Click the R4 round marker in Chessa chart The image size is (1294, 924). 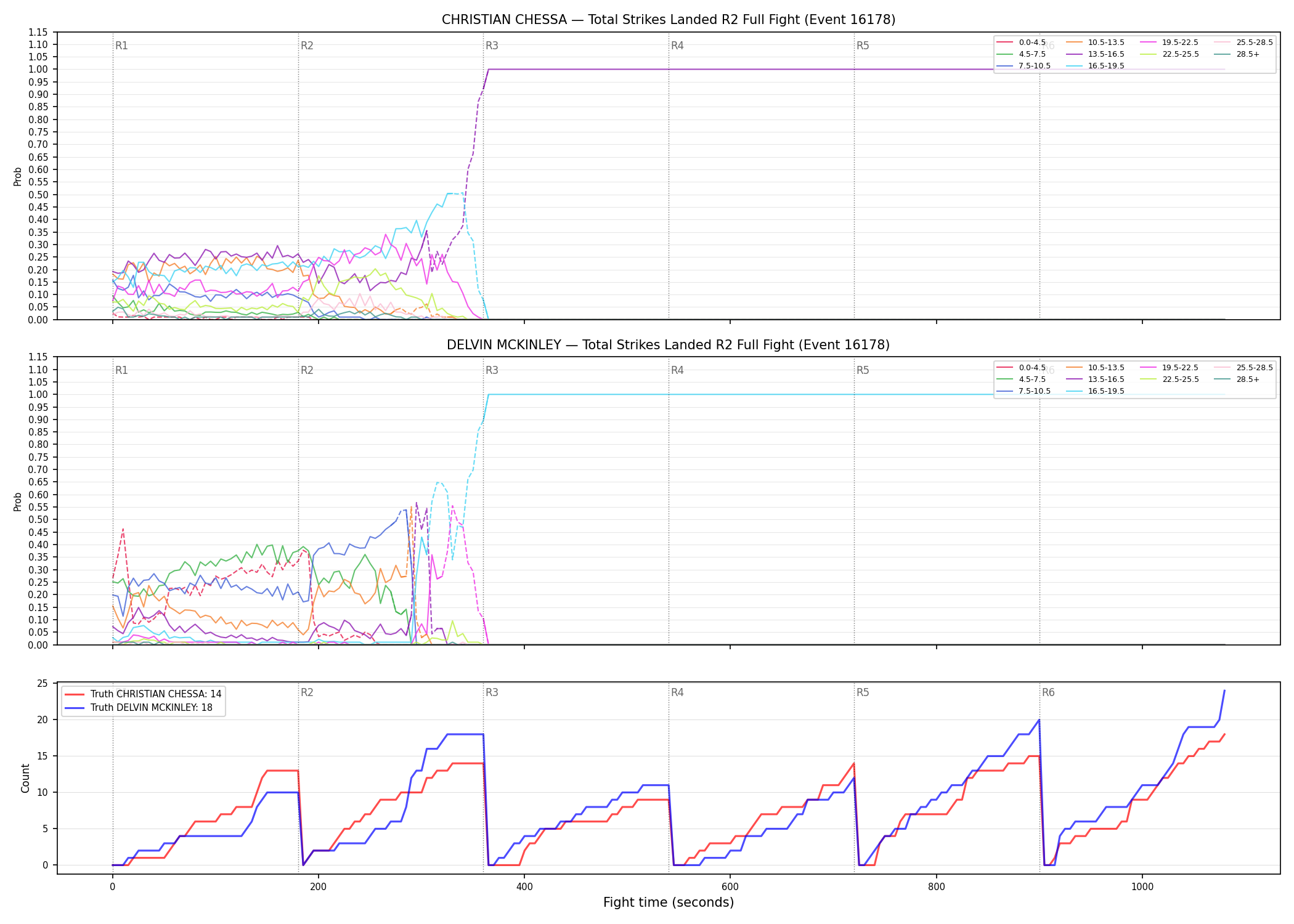pyautogui.click(x=677, y=46)
